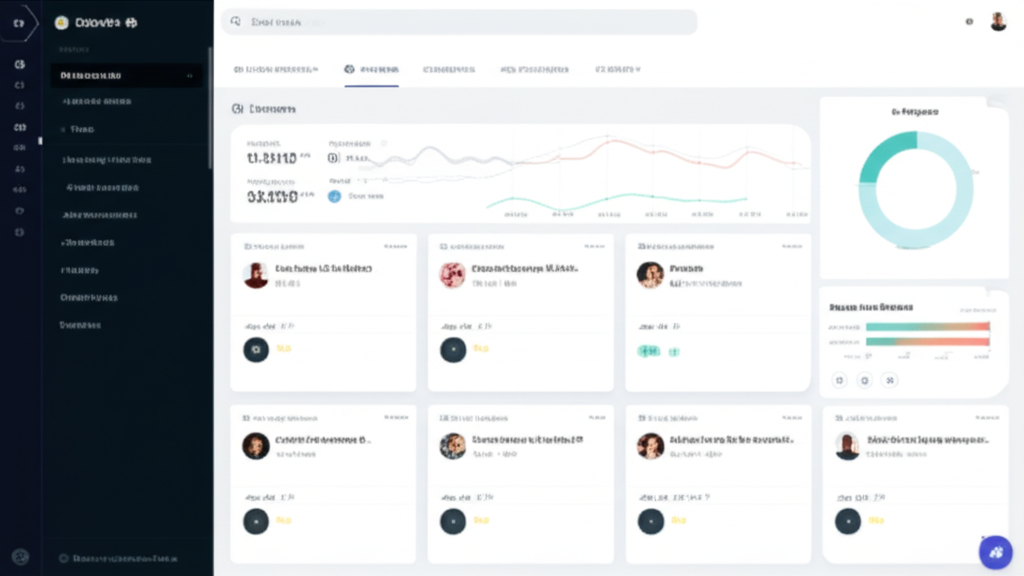Open the dropdown arrow on the first navigation tab
The height and width of the screenshot is (576, 1024).
pos(316,69)
